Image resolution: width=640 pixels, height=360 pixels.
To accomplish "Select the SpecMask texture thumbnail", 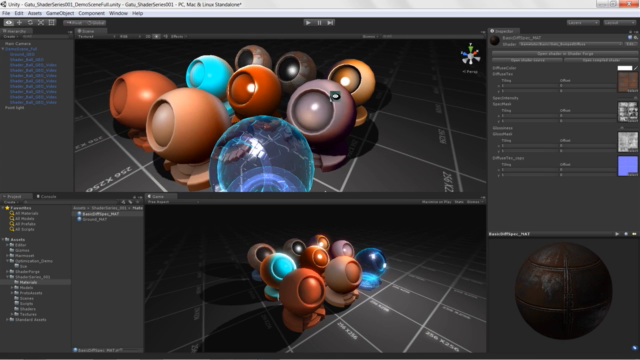I will [x=628, y=112].
